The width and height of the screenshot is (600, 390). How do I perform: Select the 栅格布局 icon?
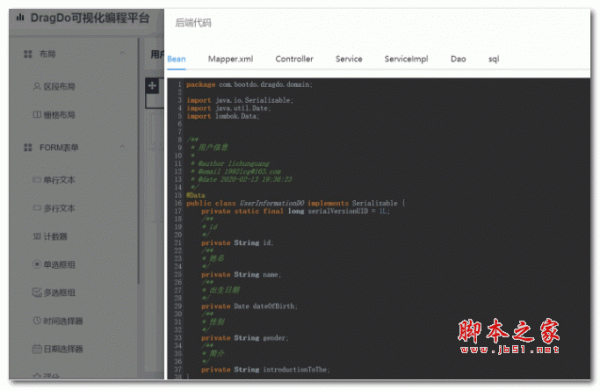(x=37, y=115)
